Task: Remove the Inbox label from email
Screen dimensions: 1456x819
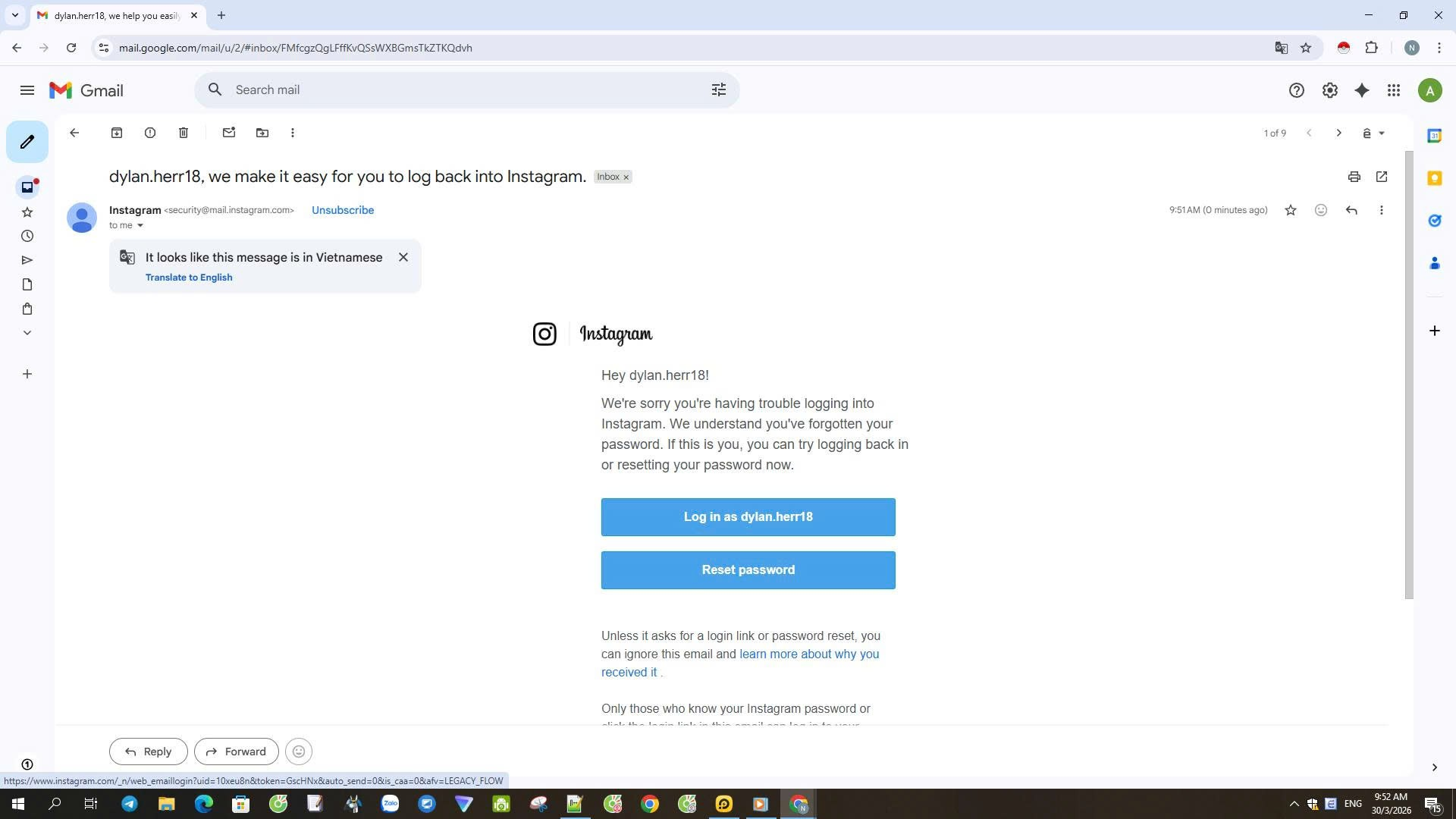Action: coord(626,177)
